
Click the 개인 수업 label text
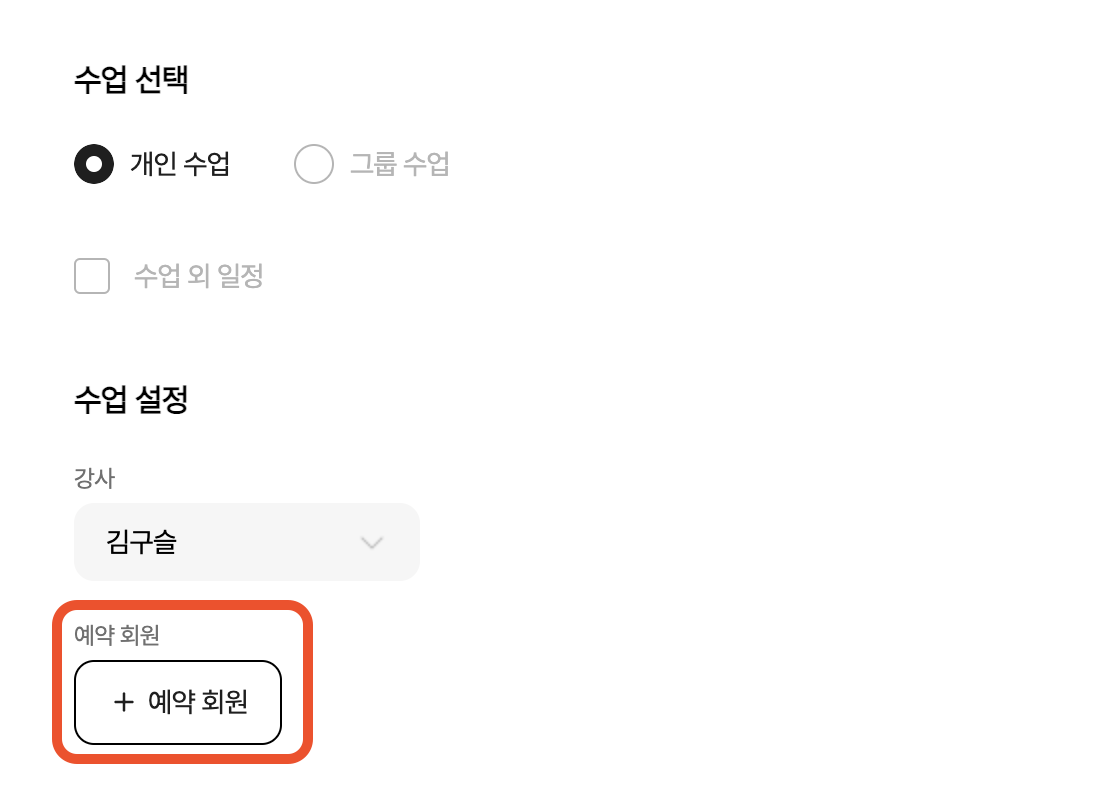tap(180, 164)
